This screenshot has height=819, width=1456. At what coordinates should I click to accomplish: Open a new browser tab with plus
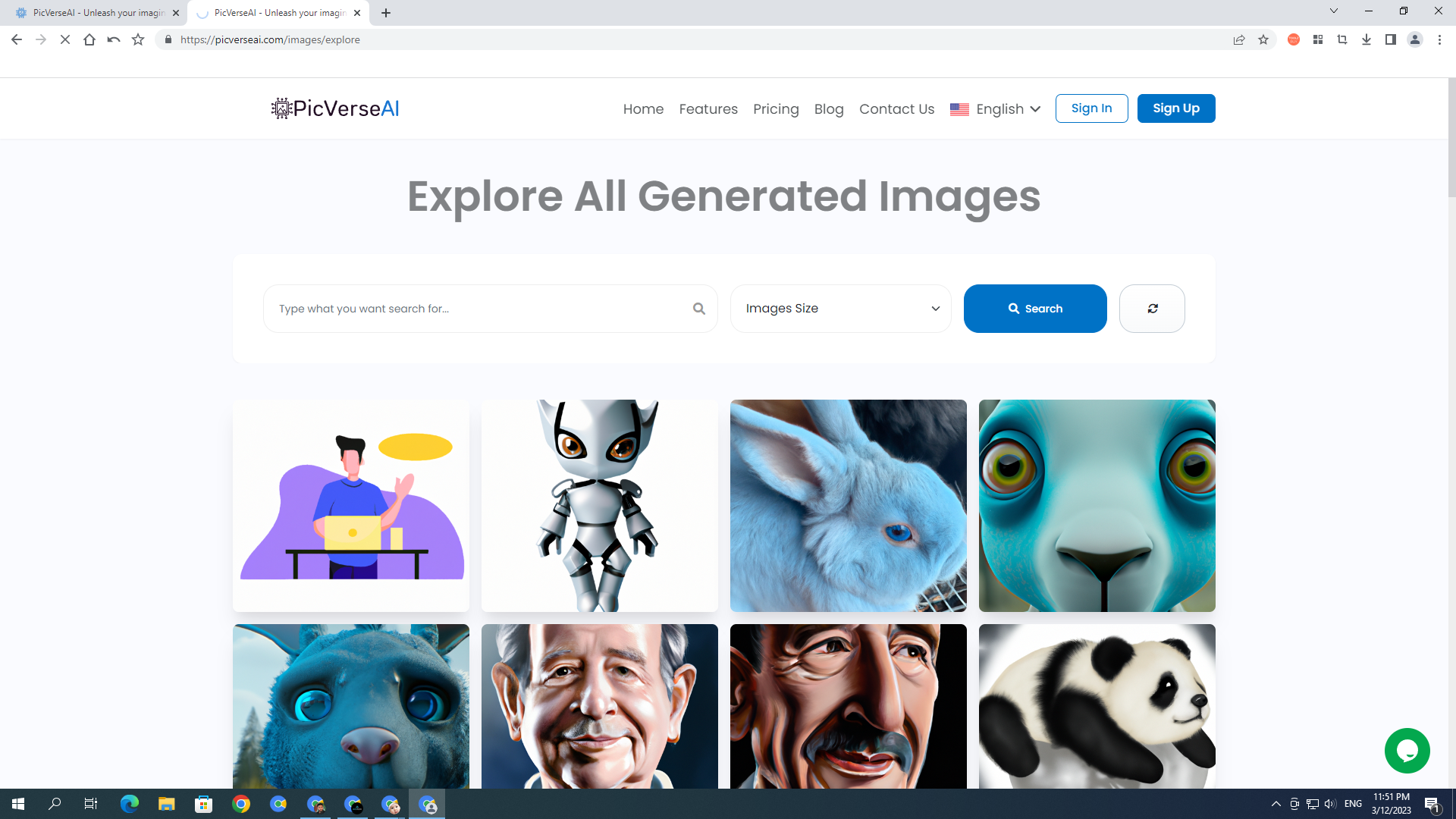coord(386,13)
